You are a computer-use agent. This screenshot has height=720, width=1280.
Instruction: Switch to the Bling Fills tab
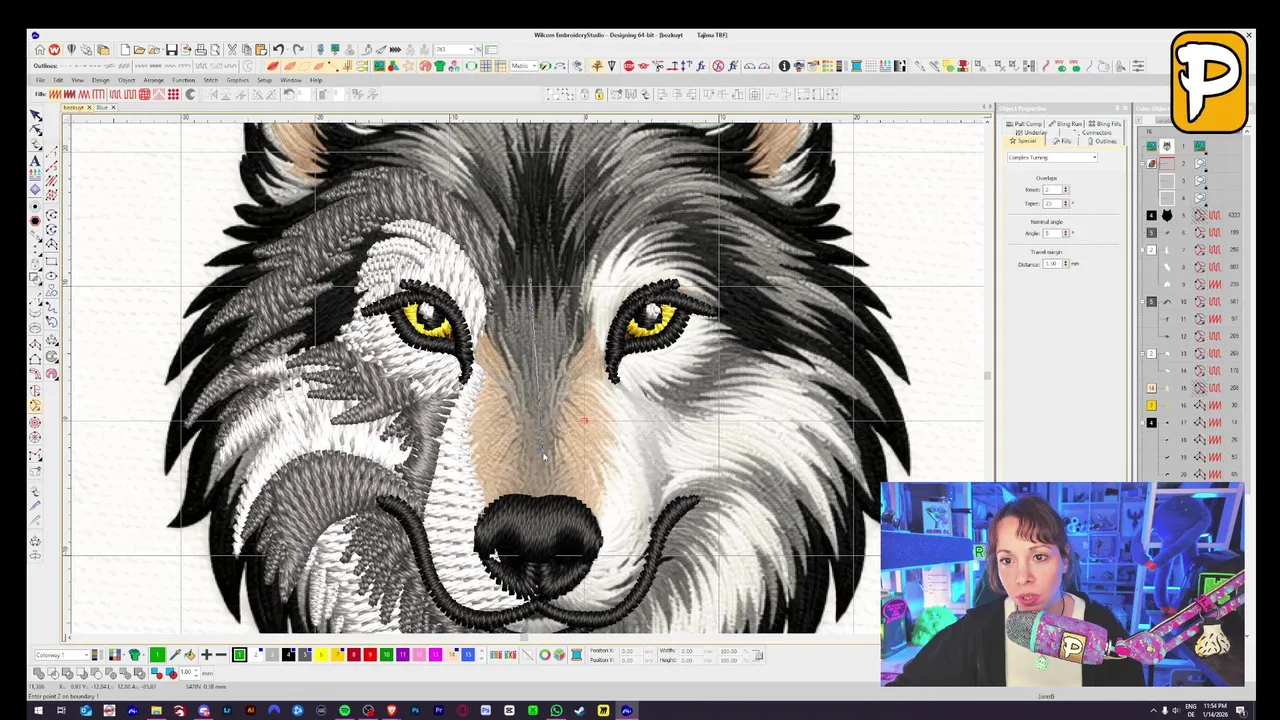[1105, 124]
